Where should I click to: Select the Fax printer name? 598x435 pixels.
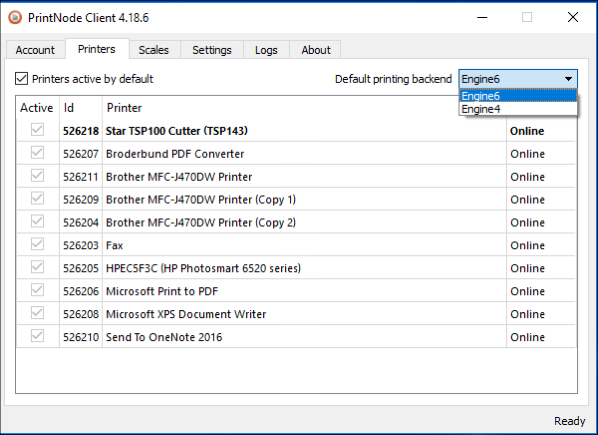click(114, 245)
